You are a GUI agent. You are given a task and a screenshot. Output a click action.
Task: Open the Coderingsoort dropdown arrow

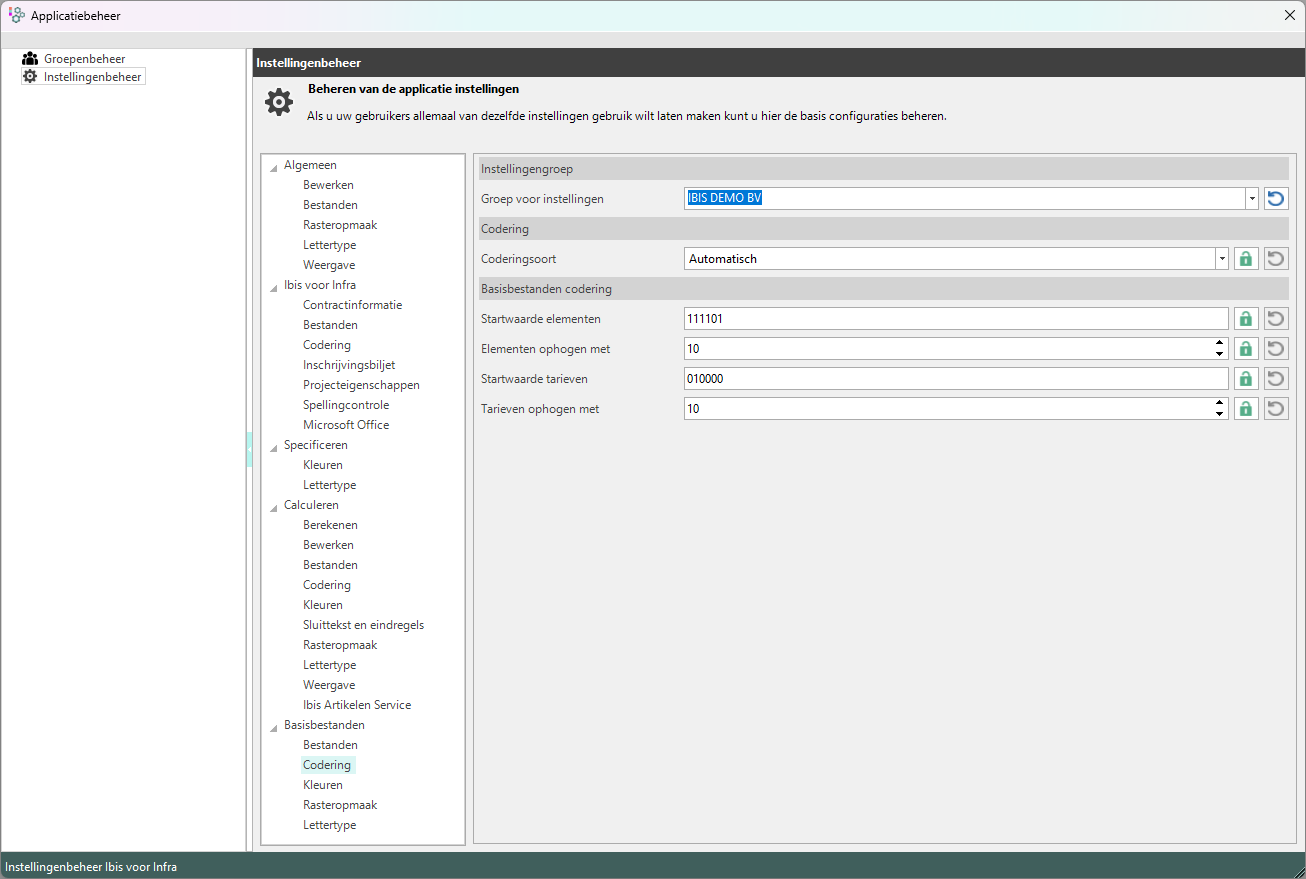1221,259
